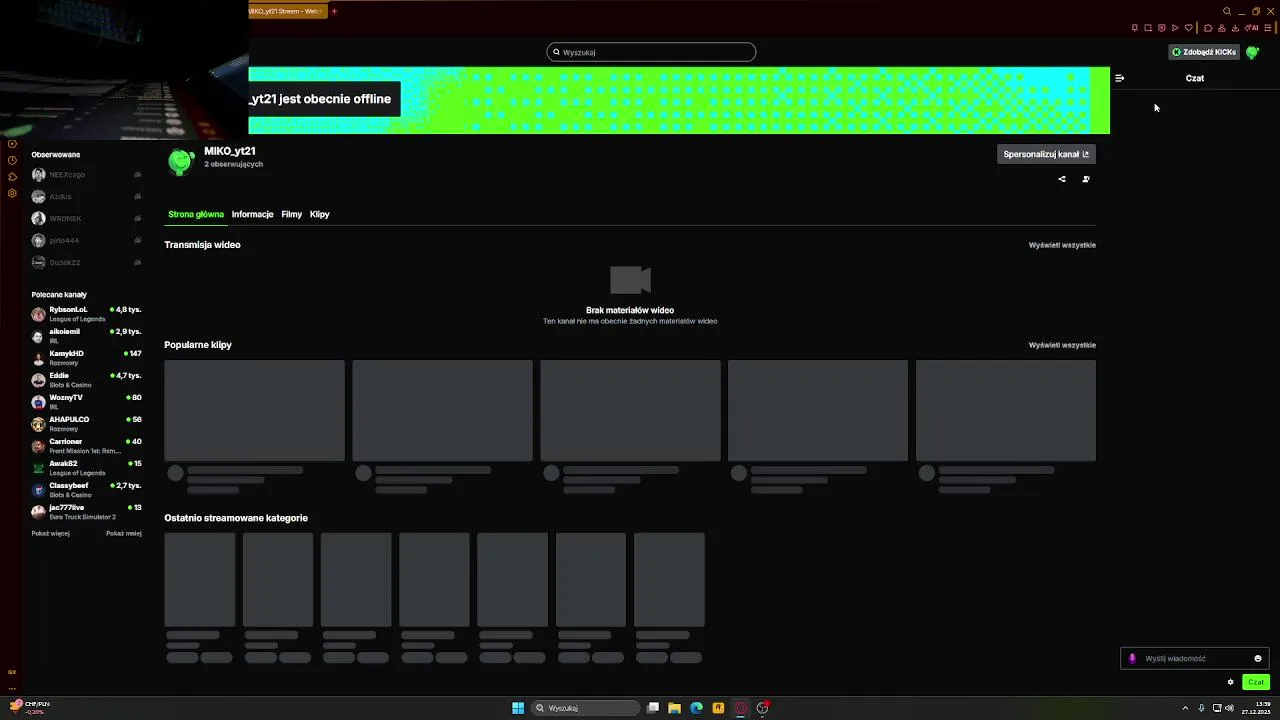Focus the Wyszukaj search field at top

(651, 52)
